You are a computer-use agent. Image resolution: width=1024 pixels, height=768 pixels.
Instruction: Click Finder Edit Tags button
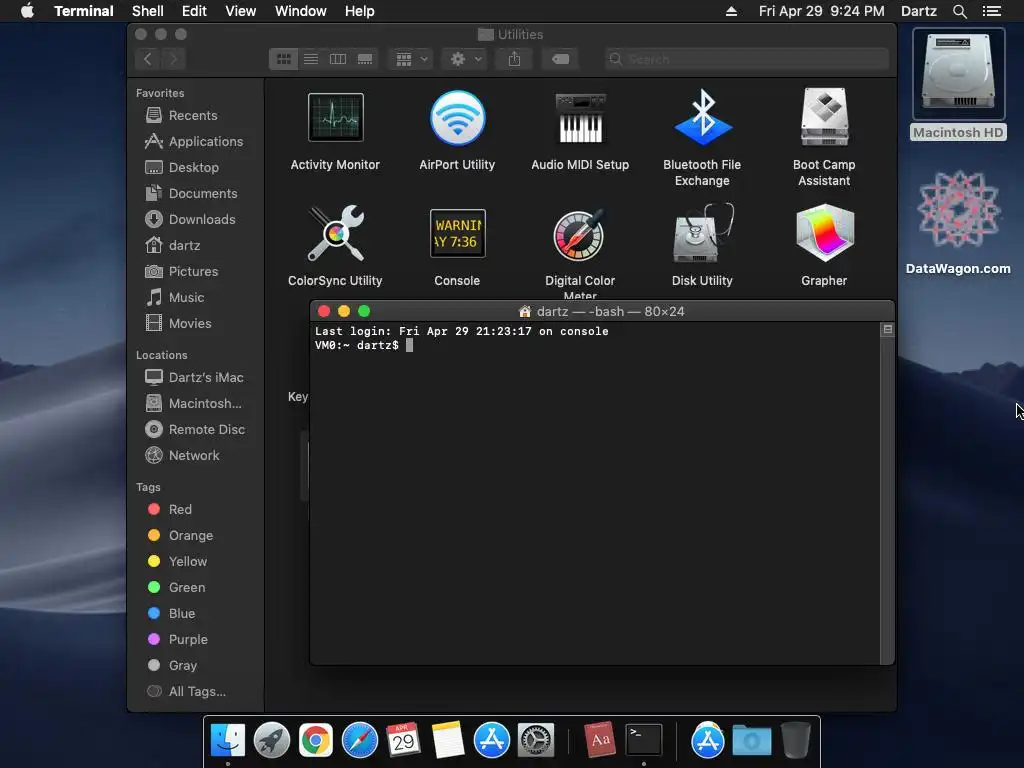click(560, 59)
